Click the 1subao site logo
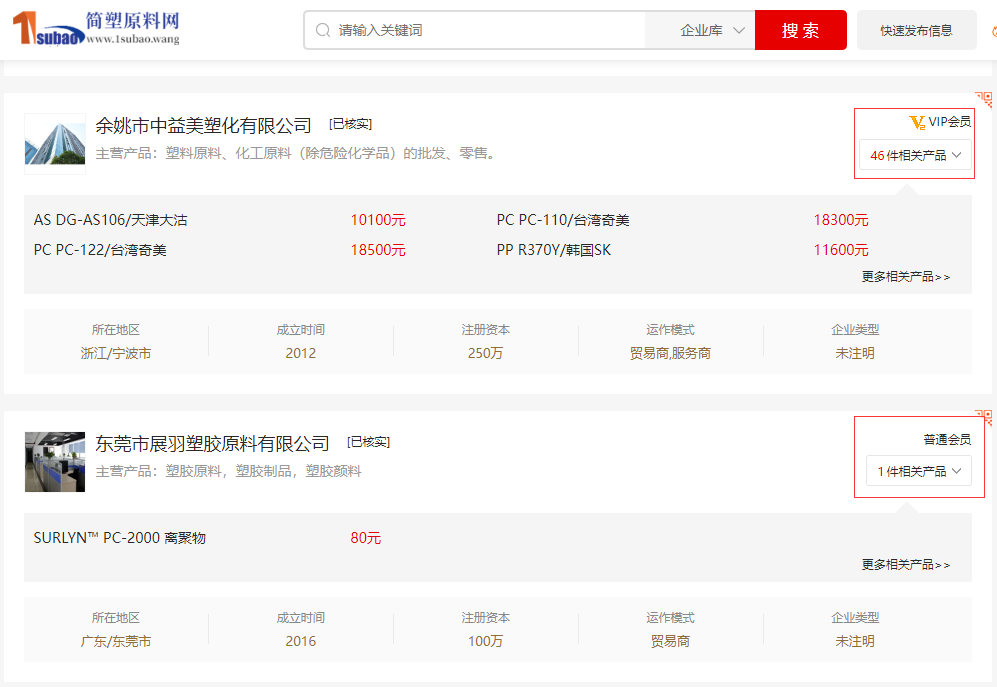Screen dimensions: 997x687 pyautogui.click(x=96, y=29)
